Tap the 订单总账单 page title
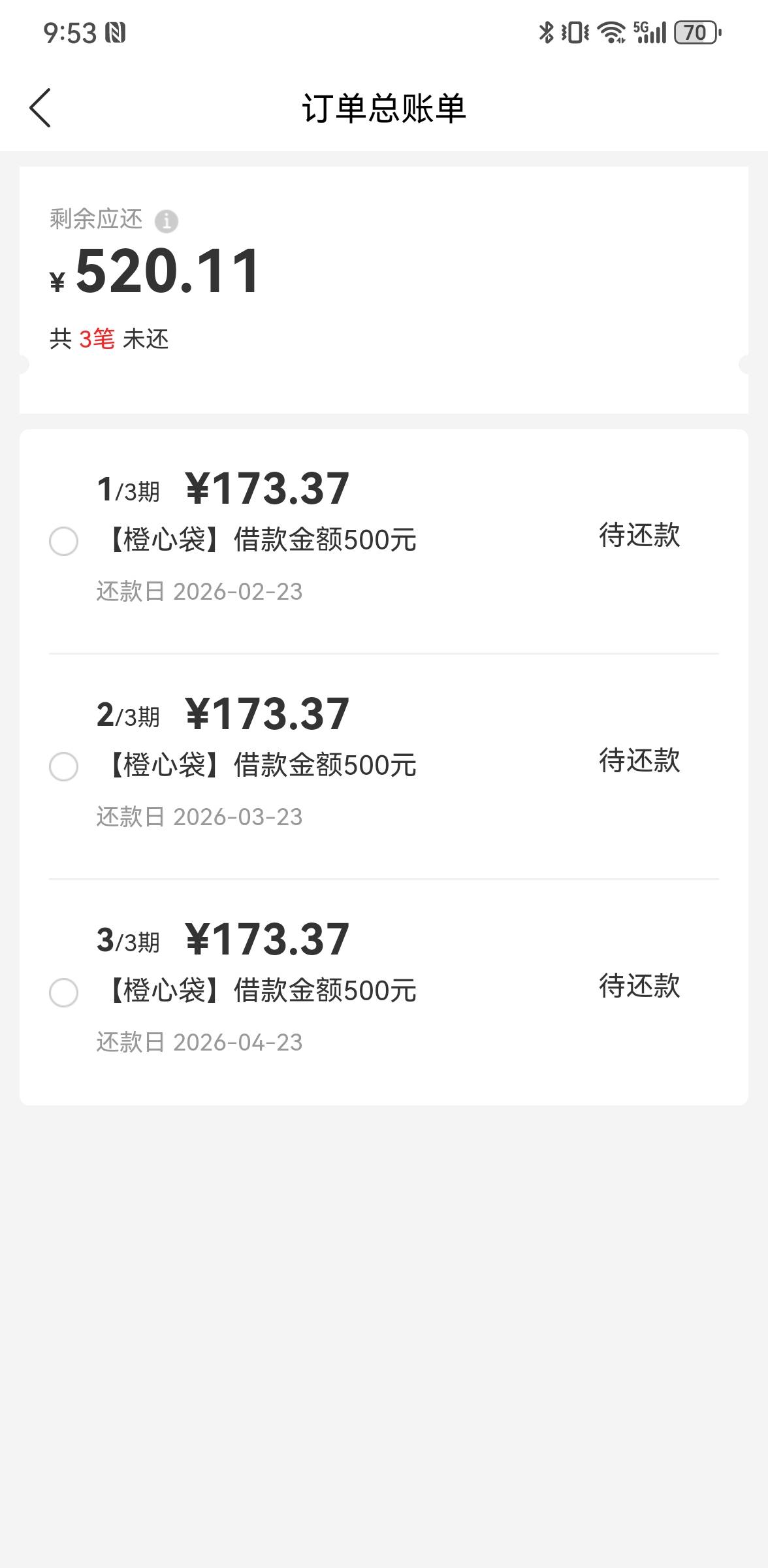This screenshot has width=768, height=1568. point(384,108)
